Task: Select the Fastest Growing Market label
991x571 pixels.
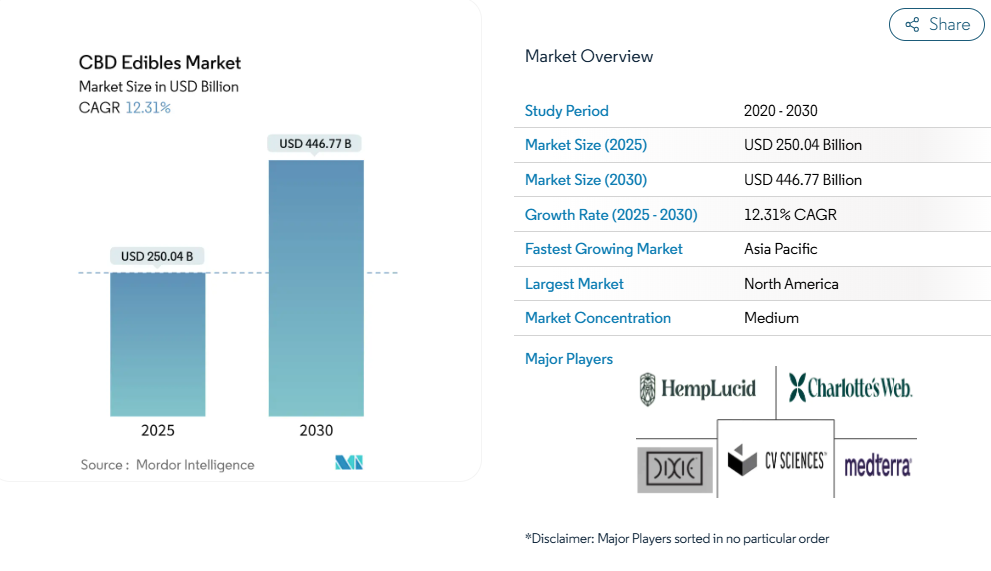Action: 603,249
